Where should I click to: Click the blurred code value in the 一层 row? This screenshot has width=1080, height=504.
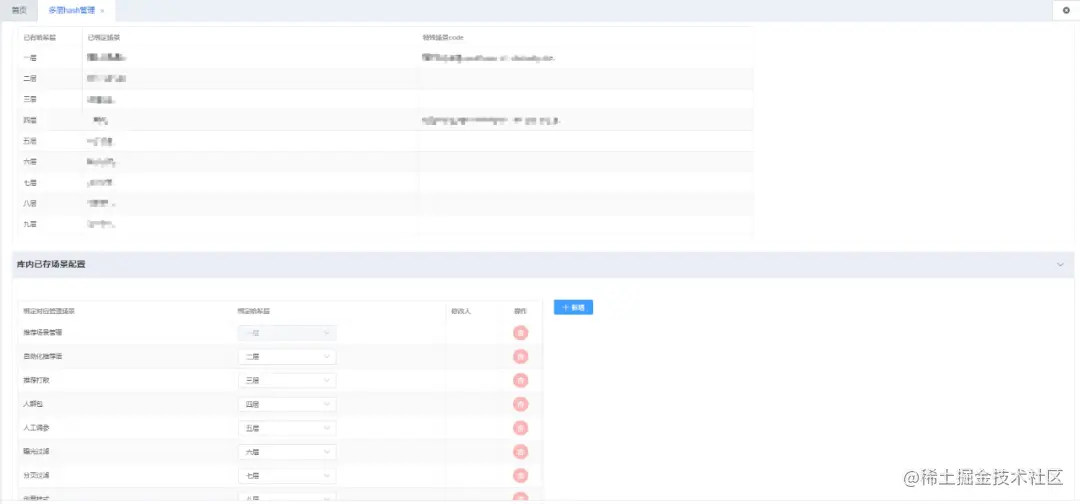[488, 58]
